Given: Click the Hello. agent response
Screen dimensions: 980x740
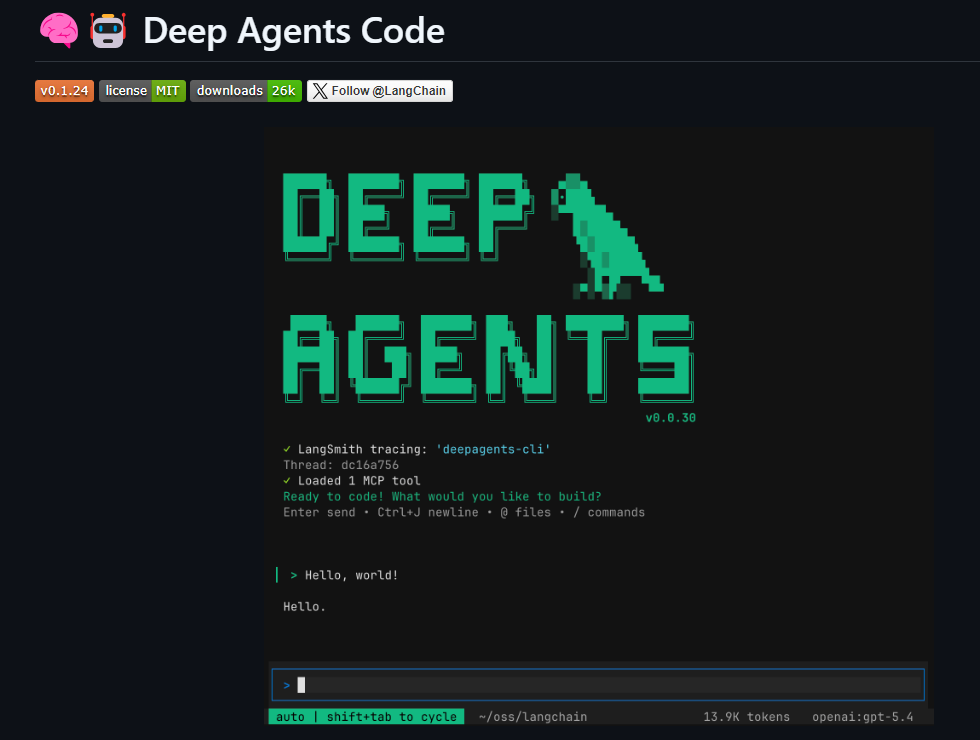Looking at the screenshot, I should click(304, 607).
